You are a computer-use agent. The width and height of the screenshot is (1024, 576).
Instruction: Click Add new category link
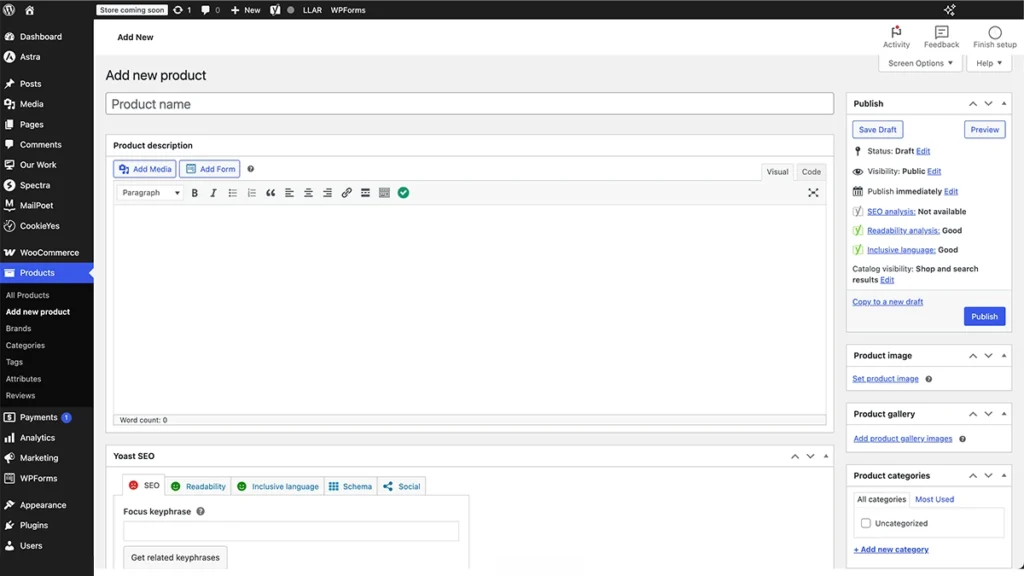[891, 549]
